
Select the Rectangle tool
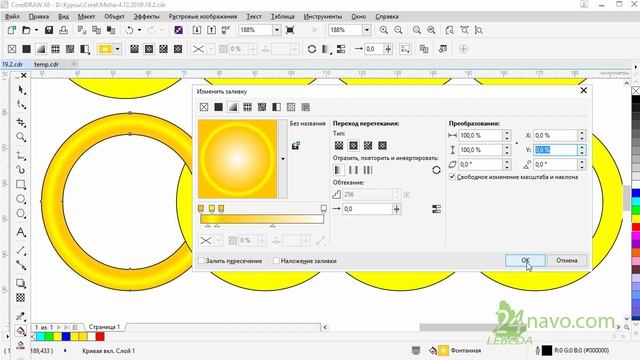click(21, 184)
